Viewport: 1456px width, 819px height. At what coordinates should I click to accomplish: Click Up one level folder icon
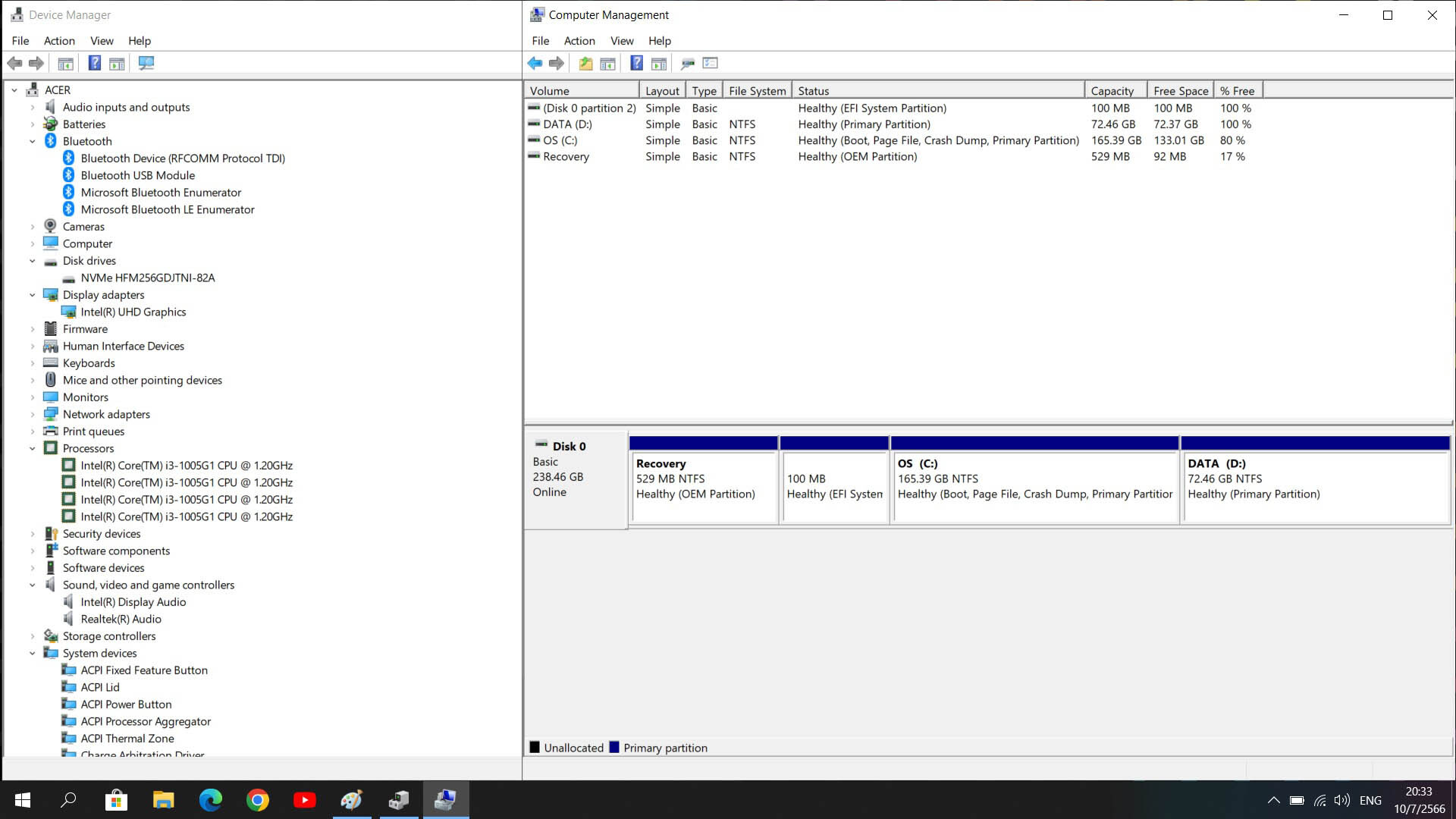tap(585, 64)
